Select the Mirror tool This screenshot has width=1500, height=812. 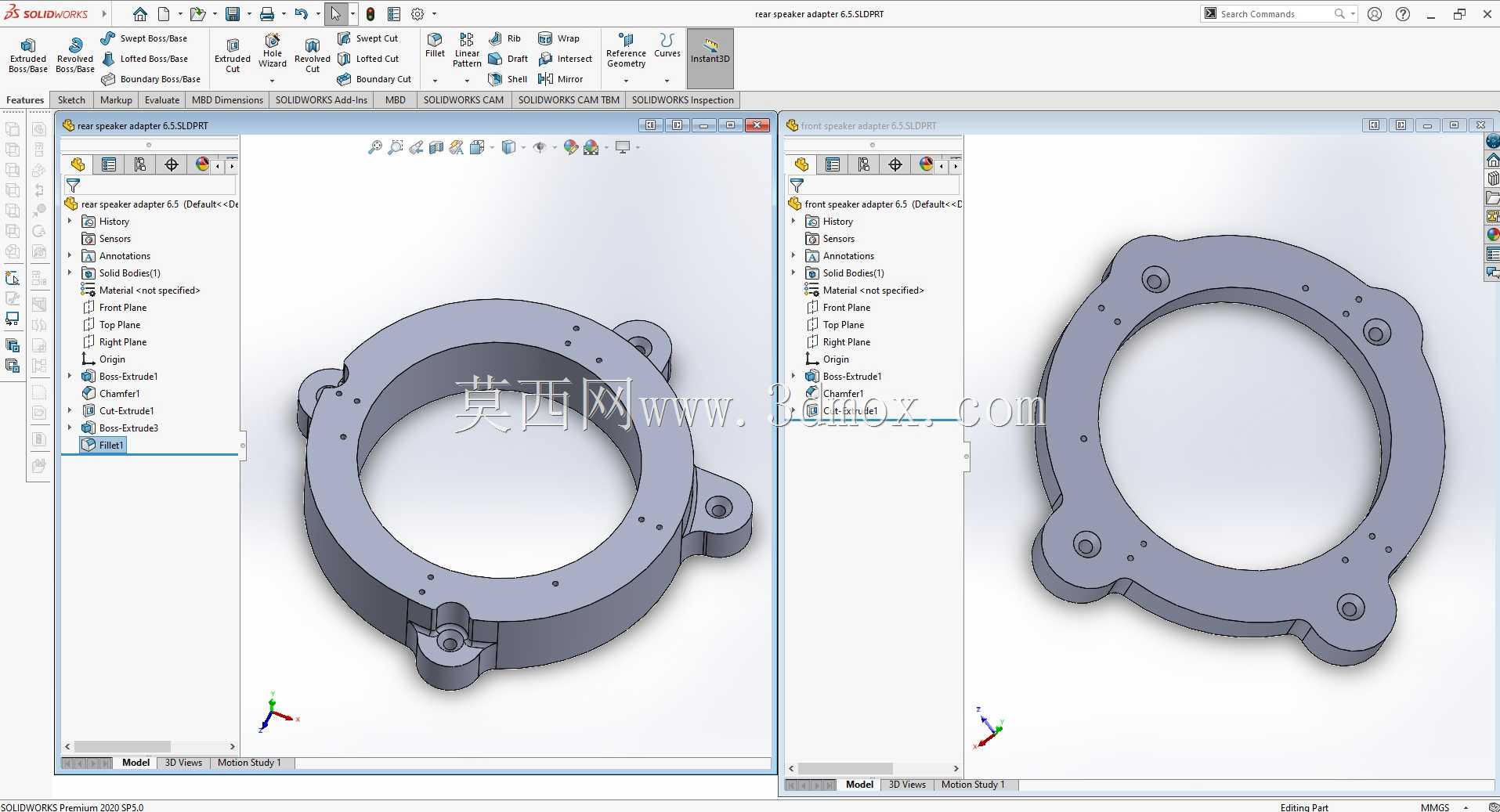coord(561,79)
